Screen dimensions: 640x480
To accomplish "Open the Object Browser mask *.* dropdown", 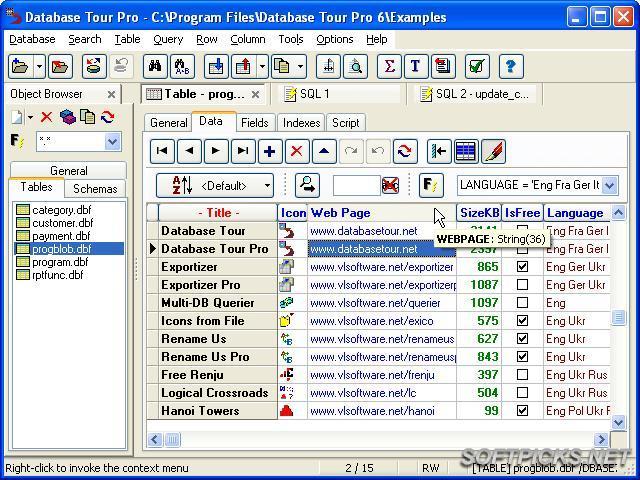I will [x=113, y=142].
